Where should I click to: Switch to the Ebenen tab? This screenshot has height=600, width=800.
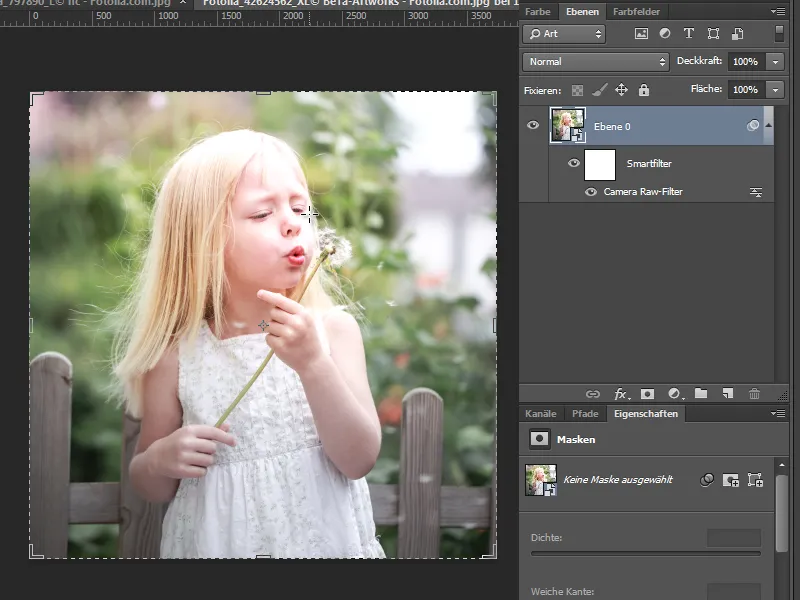pos(582,11)
